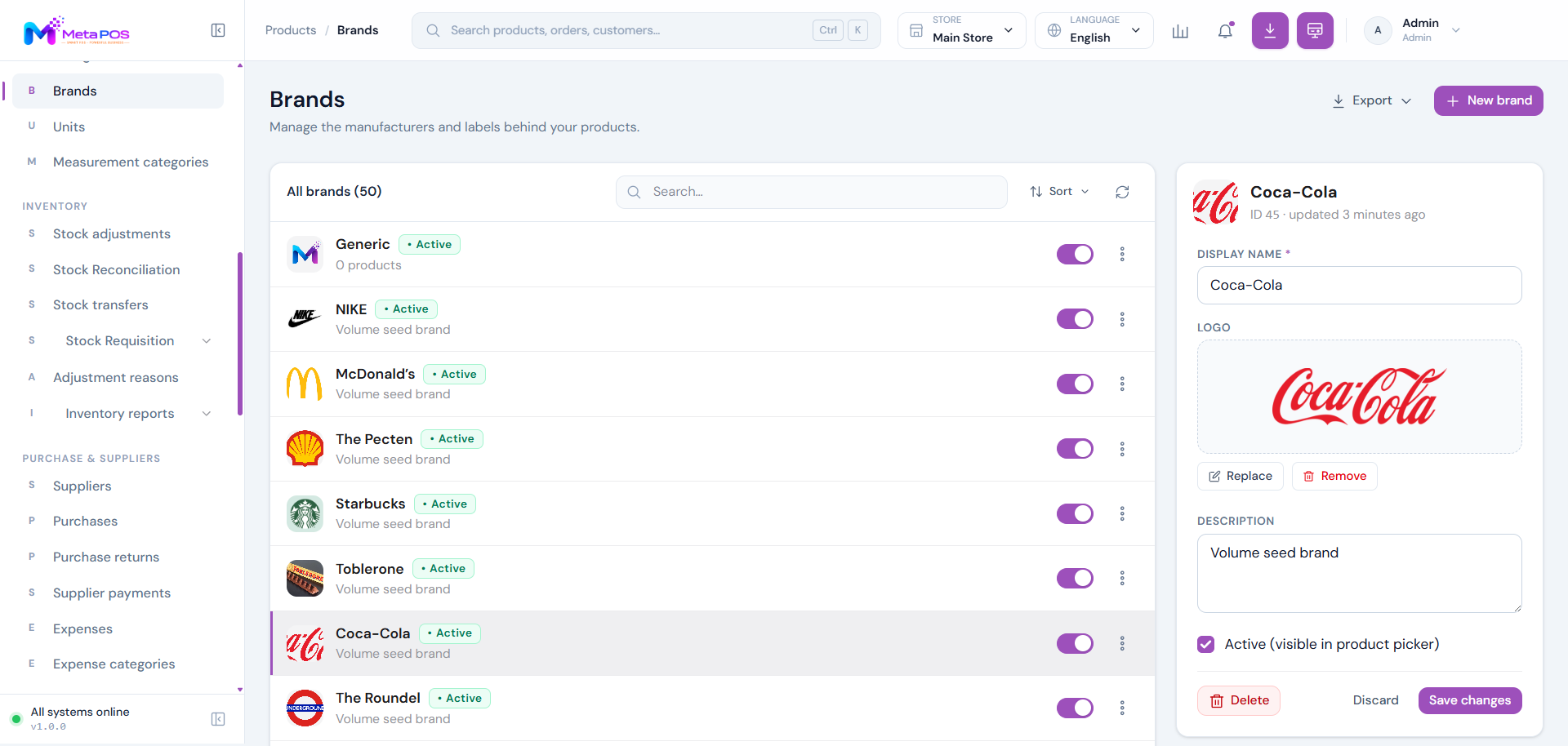Toggle the Starbucks brand active switch

[x=1075, y=513]
